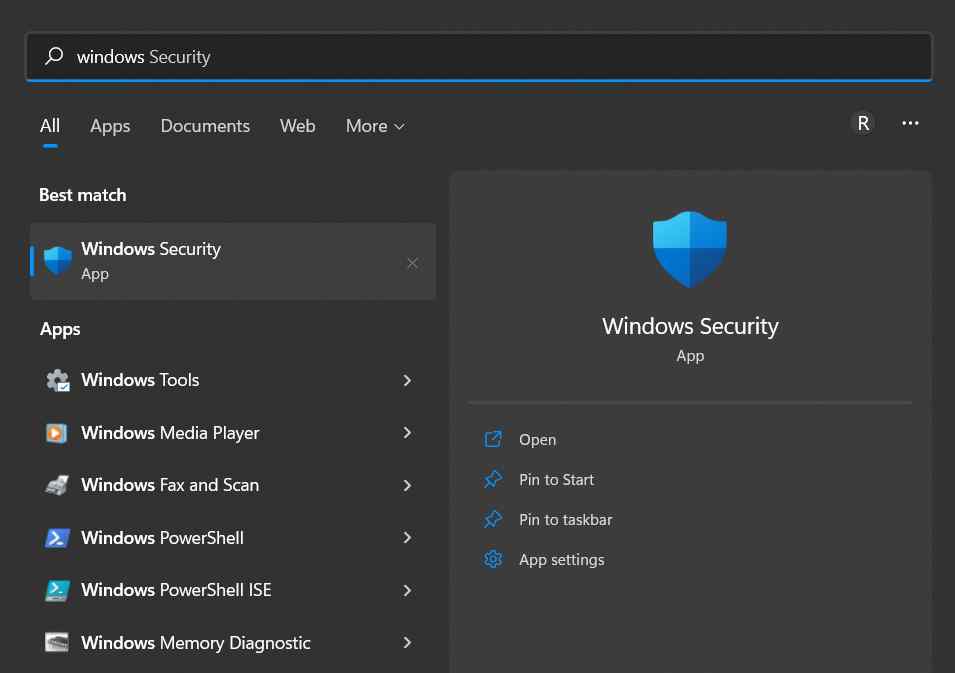Viewport: 955px width, 673px height.
Task: Select the Windows Media Player result text
Action: [x=170, y=433]
